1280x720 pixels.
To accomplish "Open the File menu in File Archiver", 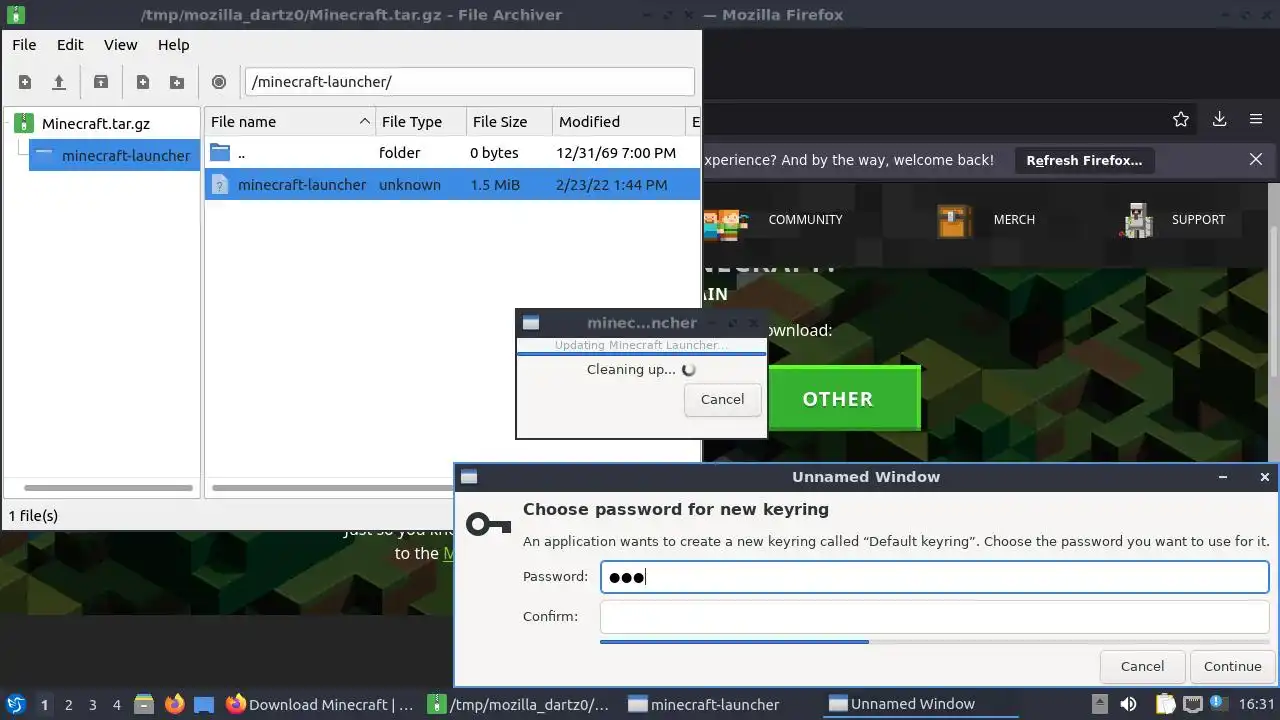I will [24, 45].
